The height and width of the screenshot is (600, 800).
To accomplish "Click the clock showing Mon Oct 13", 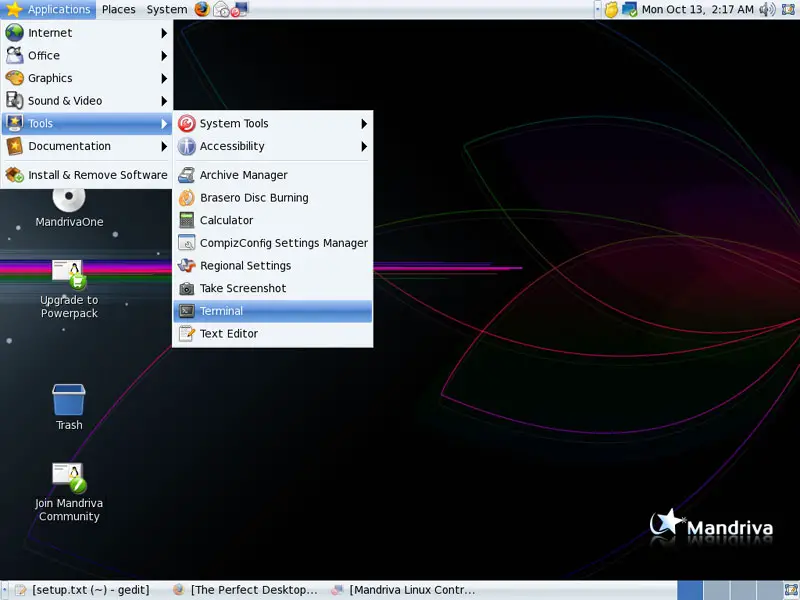I will pos(697,9).
